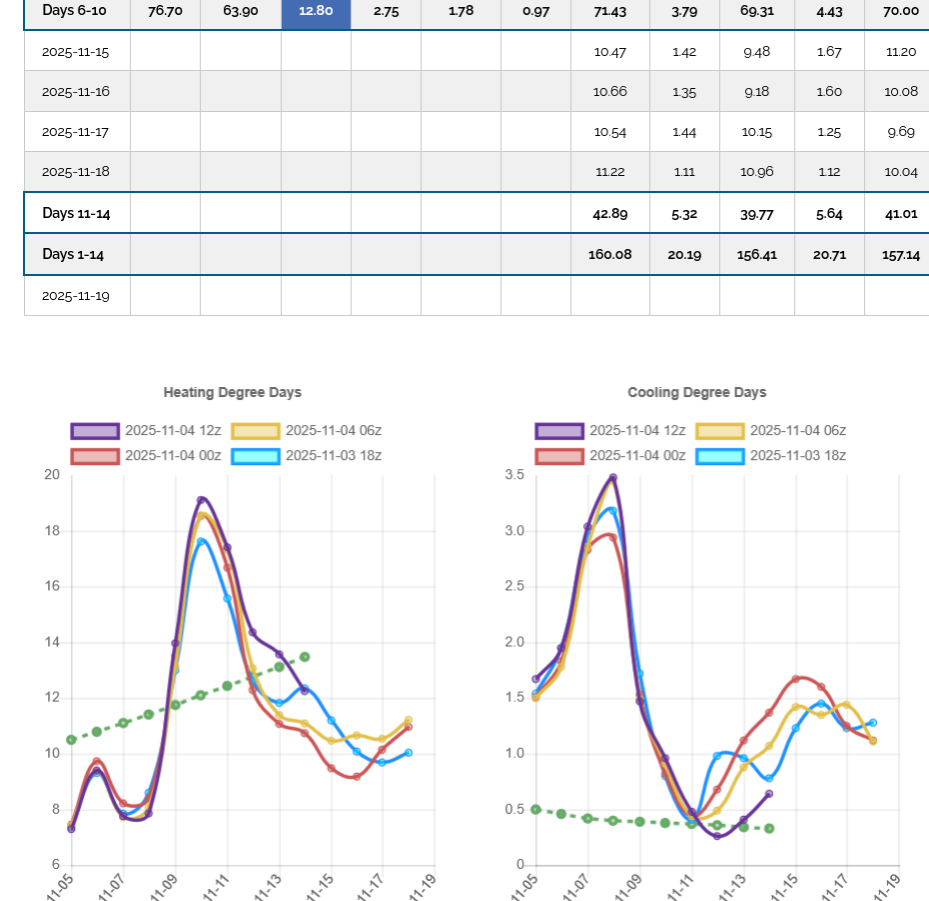Click the 2025-11-15 date cell

(x=76, y=51)
